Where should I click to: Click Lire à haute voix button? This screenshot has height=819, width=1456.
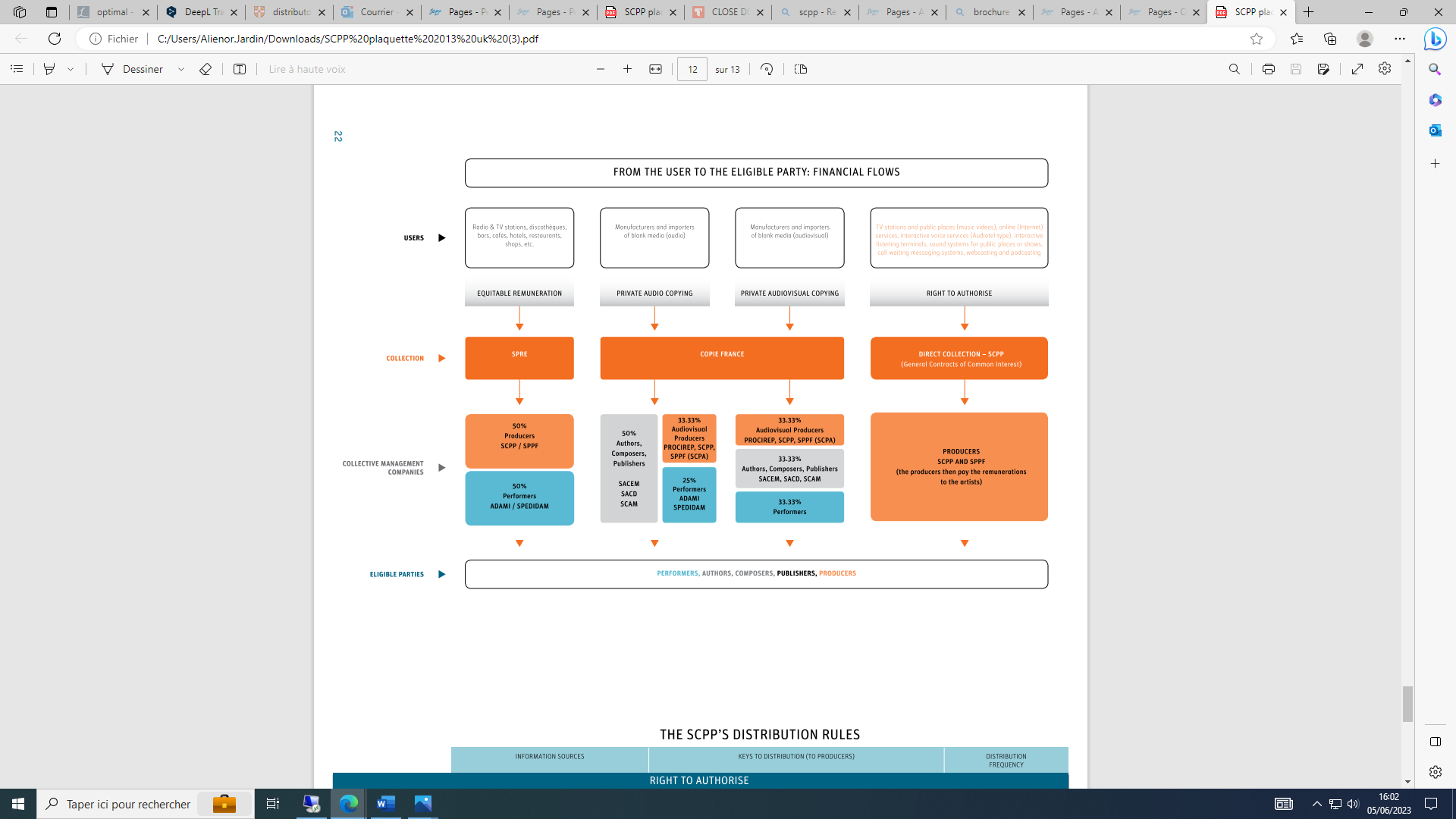pyautogui.click(x=306, y=69)
